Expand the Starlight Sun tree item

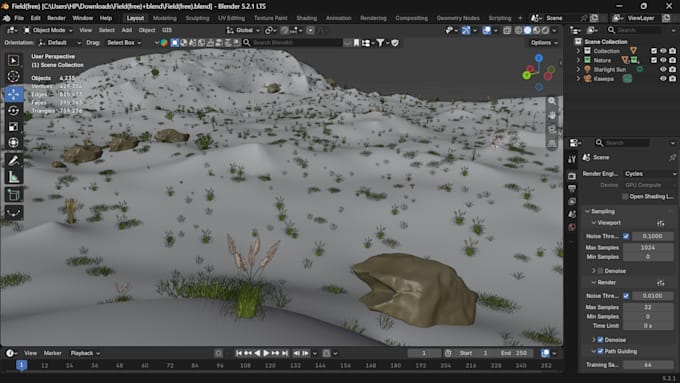(x=578, y=69)
